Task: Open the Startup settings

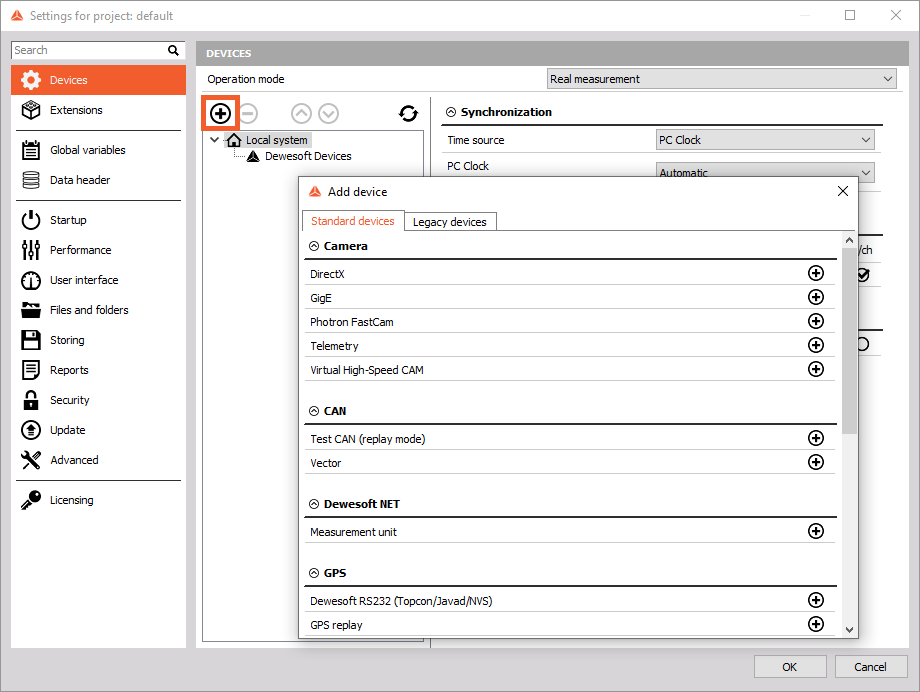Action: click(x=99, y=220)
